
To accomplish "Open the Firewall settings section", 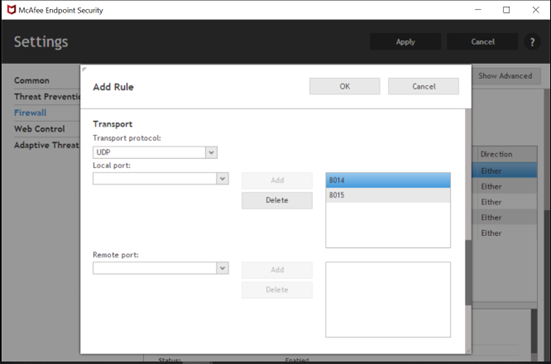I will tap(30, 113).
